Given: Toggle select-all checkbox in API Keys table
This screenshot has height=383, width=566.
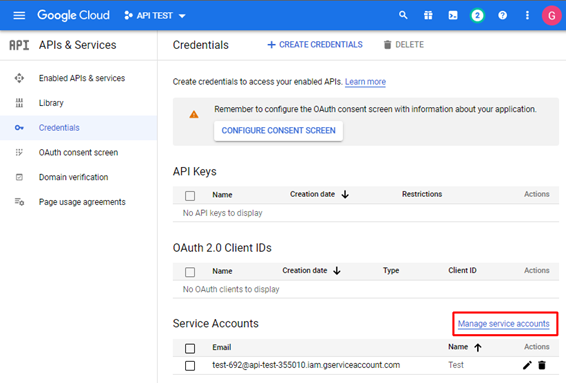Looking at the screenshot, I should (190, 196).
